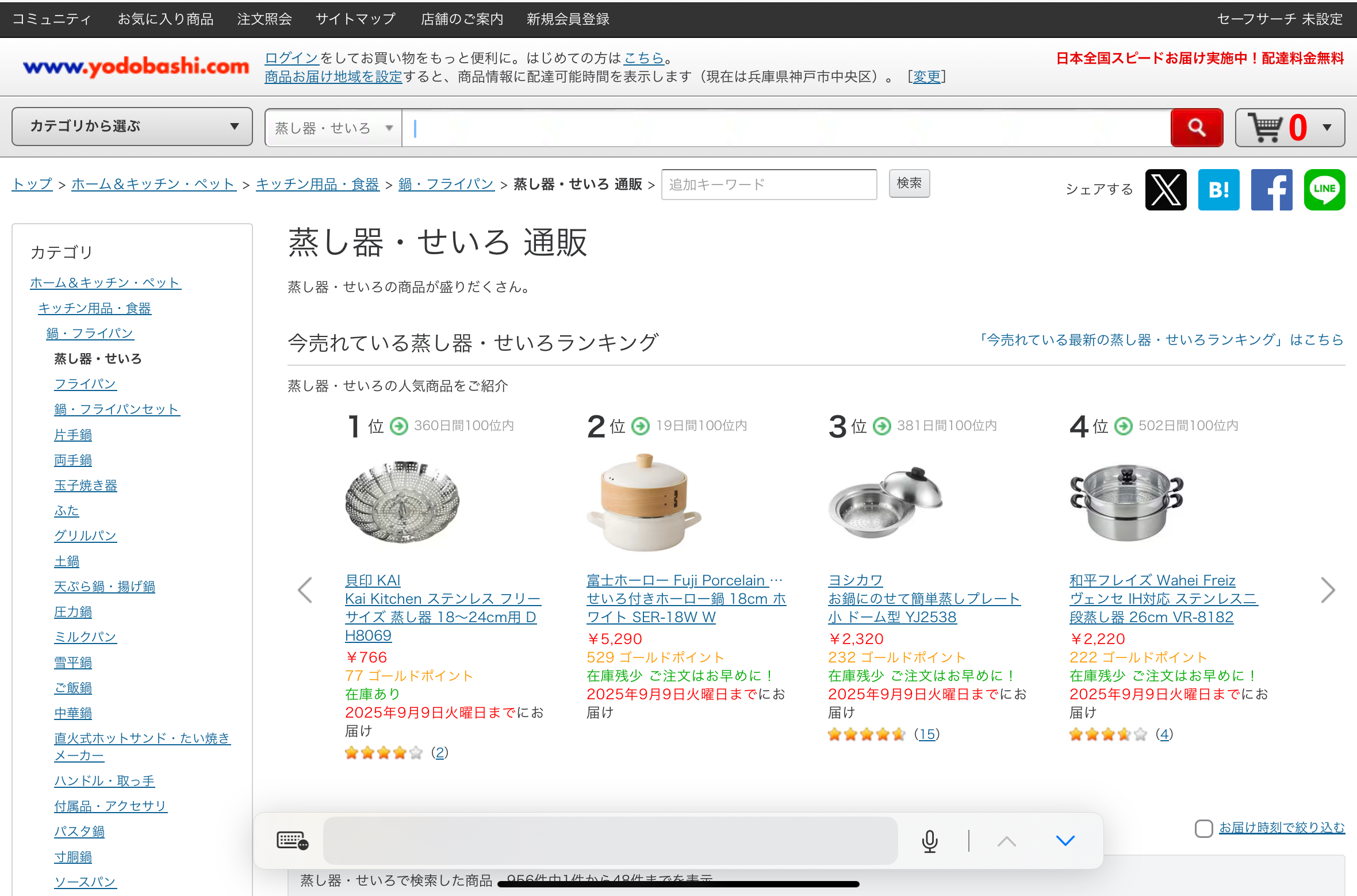
Task: Share on Facebook icon
Action: coord(1271,189)
